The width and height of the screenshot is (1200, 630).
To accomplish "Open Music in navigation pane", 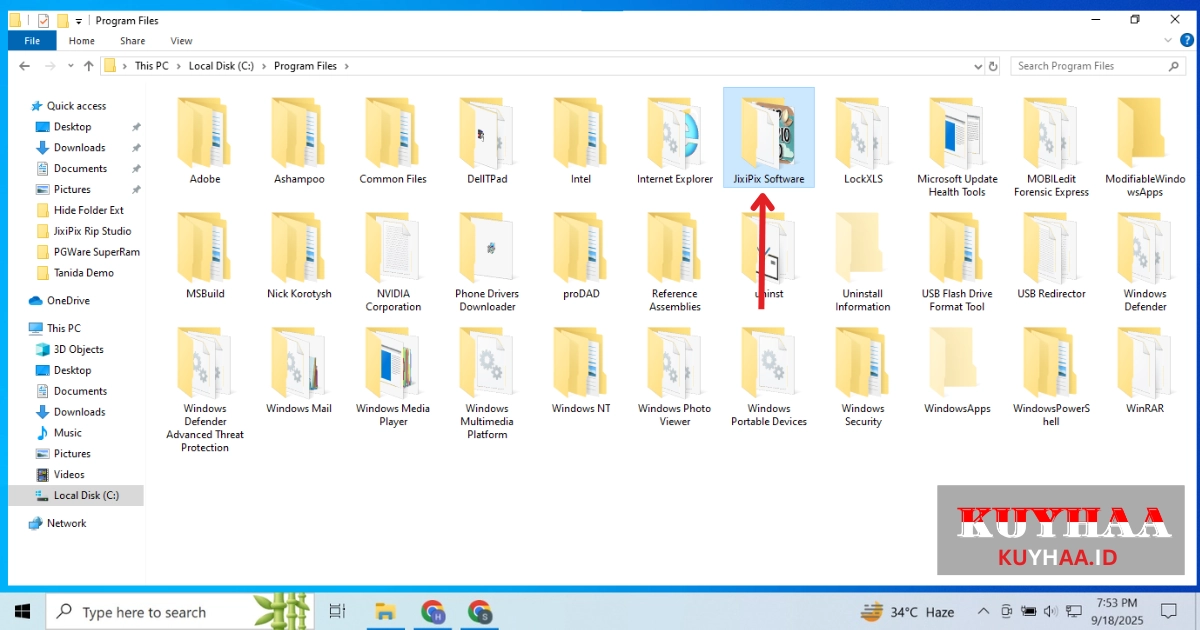I will [x=68, y=433].
